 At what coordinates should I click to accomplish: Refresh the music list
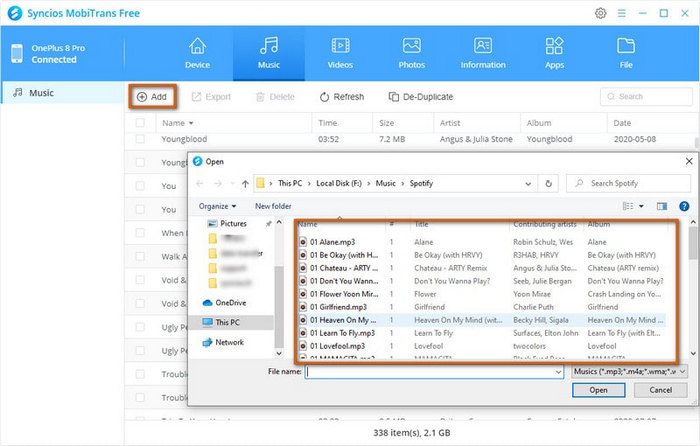tap(342, 97)
